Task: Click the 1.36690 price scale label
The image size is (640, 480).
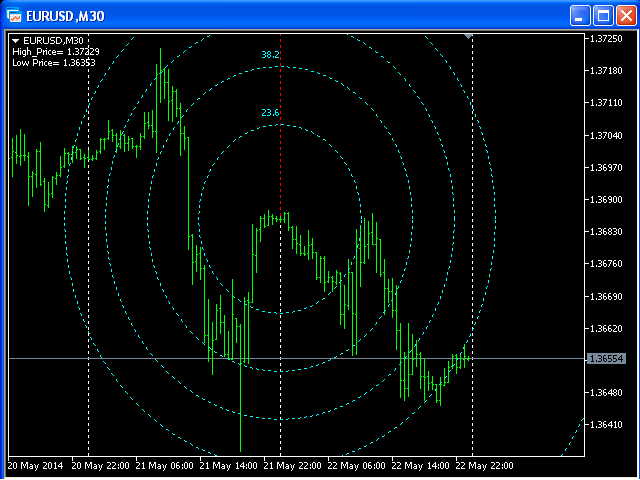Action: (x=607, y=296)
